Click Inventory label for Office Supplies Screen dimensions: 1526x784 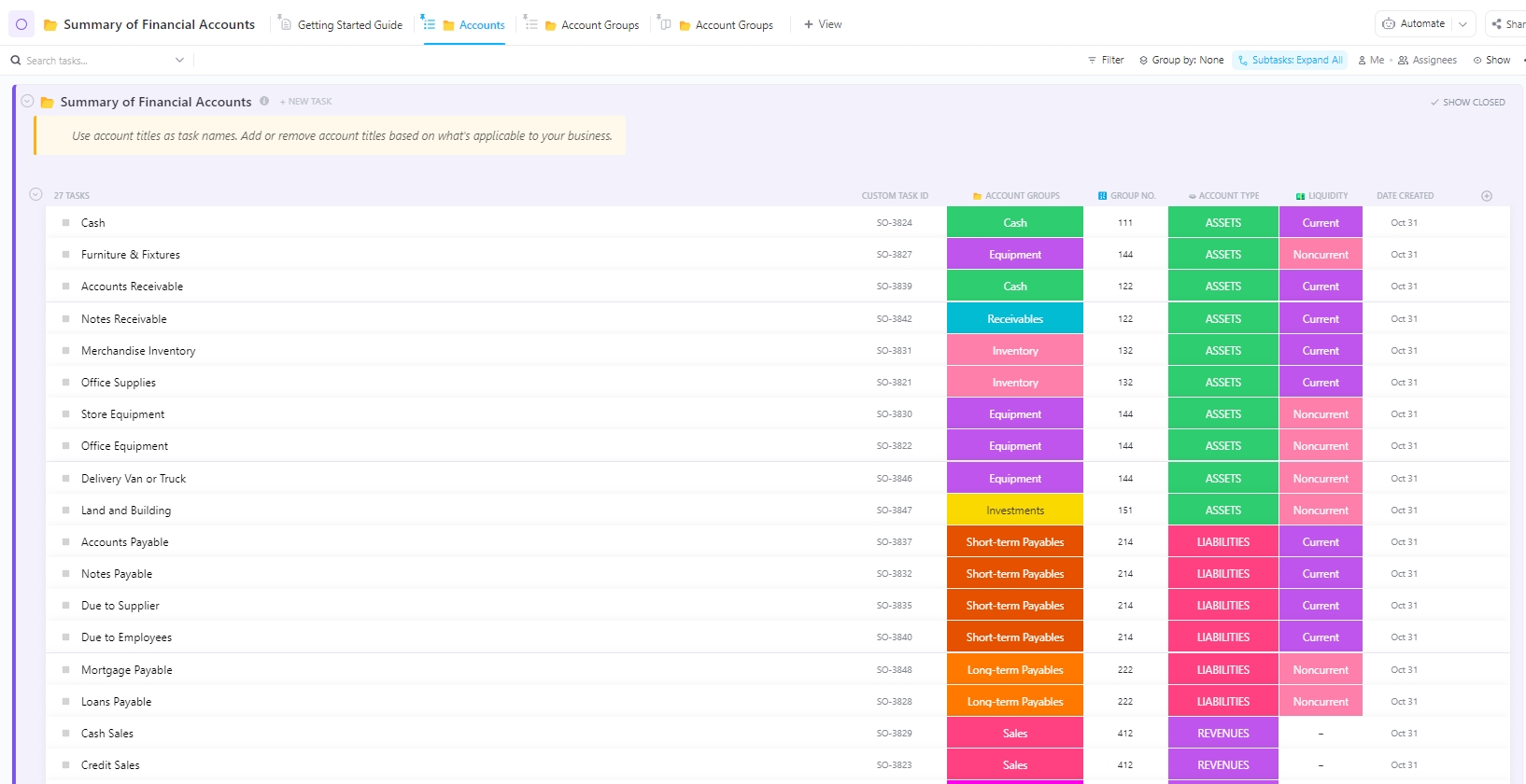pyautogui.click(x=1015, y=383)
